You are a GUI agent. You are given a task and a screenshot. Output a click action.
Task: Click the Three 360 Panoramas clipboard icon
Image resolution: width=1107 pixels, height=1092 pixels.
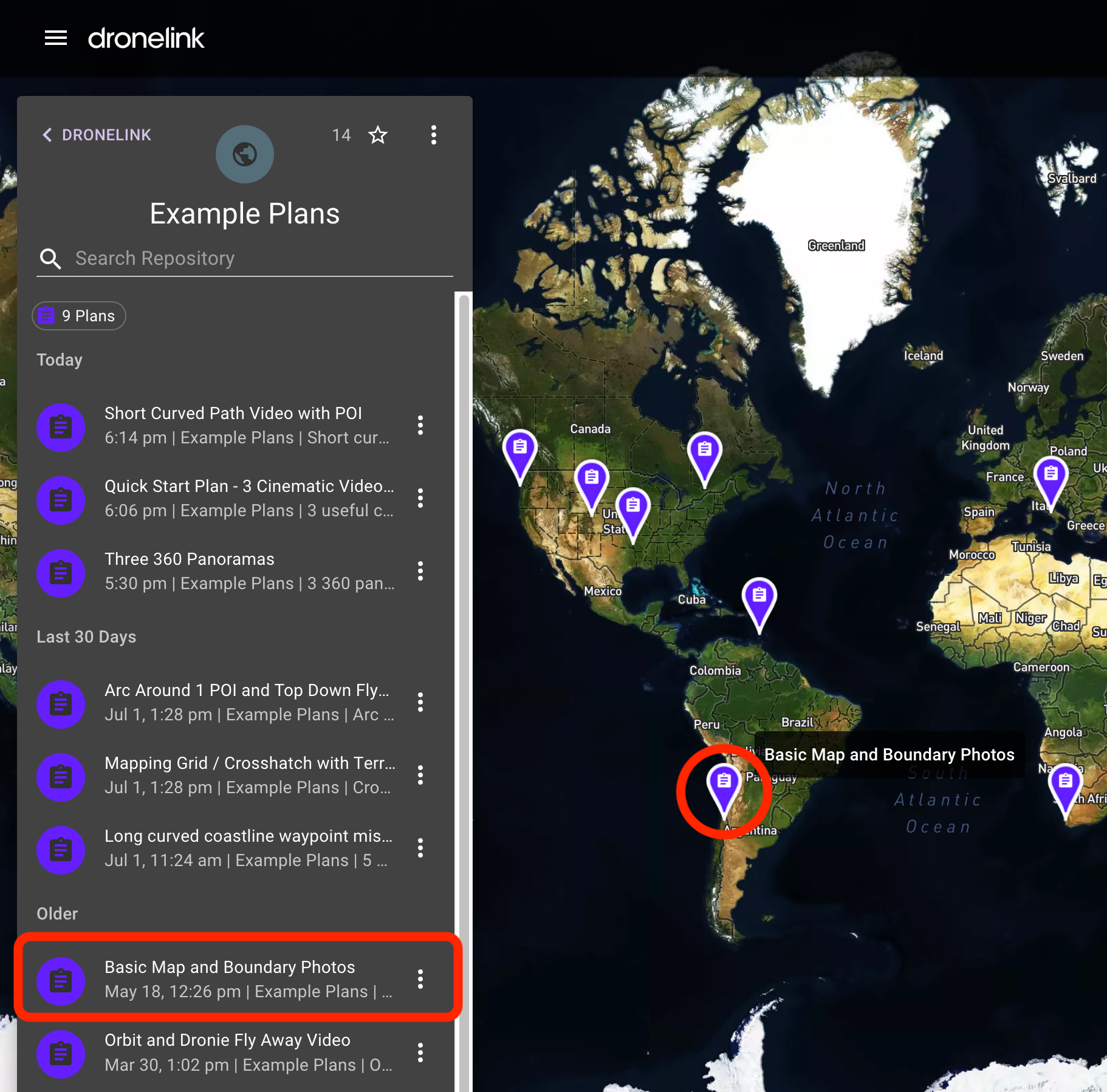[61, 573]
